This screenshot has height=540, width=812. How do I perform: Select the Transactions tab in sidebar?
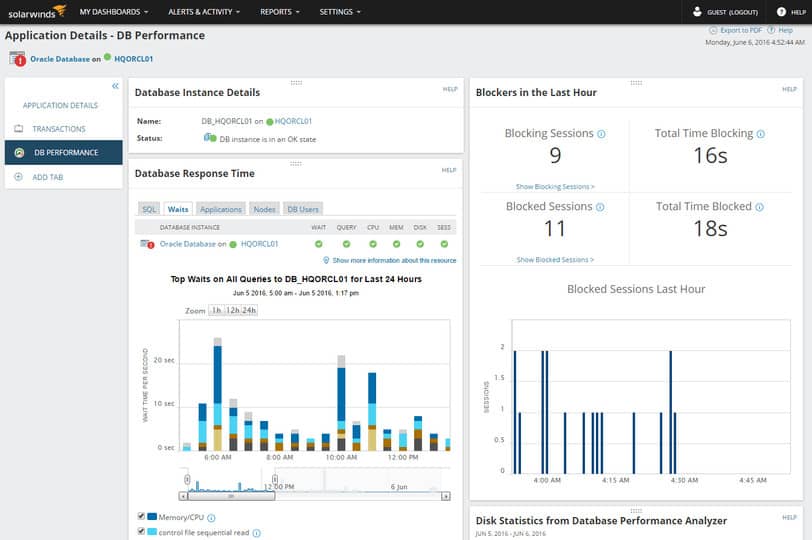point(59,128)
